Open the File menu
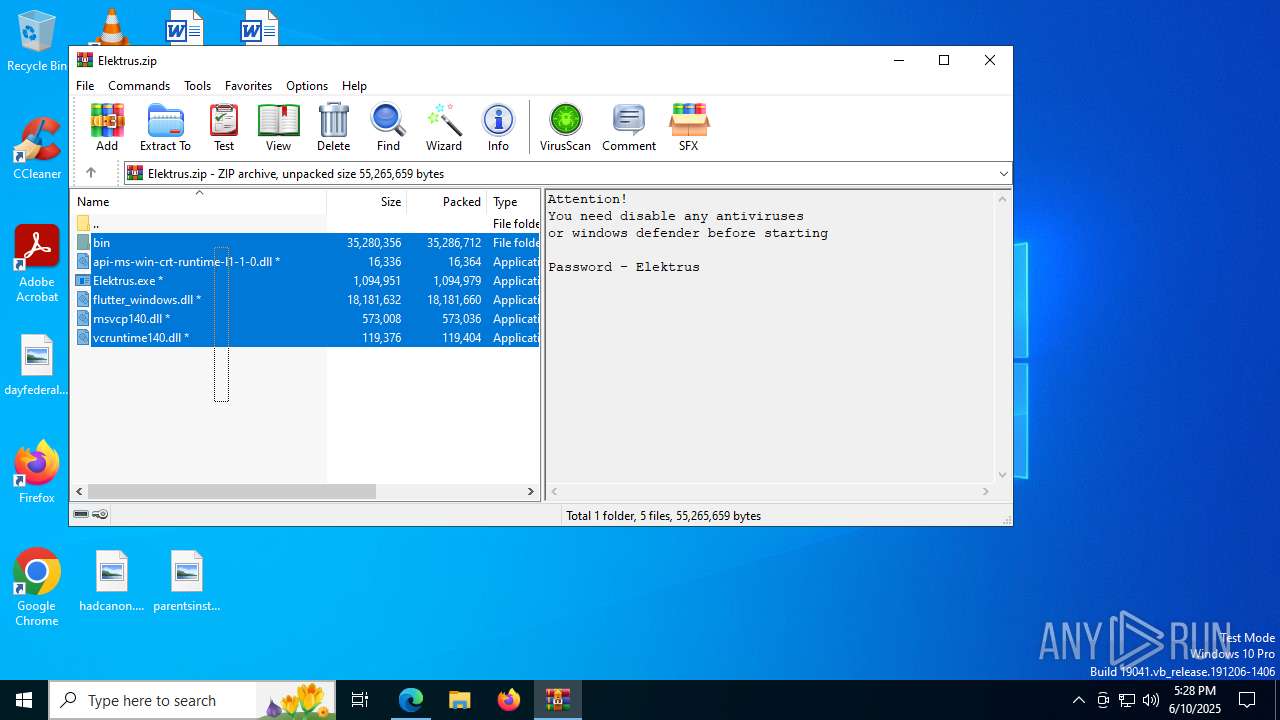The width and height of the screenshot is (1280, 720). (85, 86)
